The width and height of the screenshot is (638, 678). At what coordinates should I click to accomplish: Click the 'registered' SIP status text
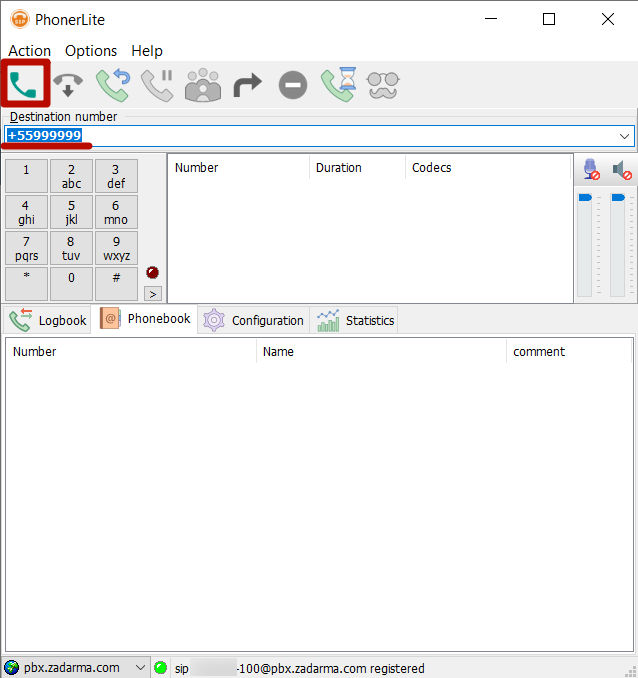(x=397, y=668)
